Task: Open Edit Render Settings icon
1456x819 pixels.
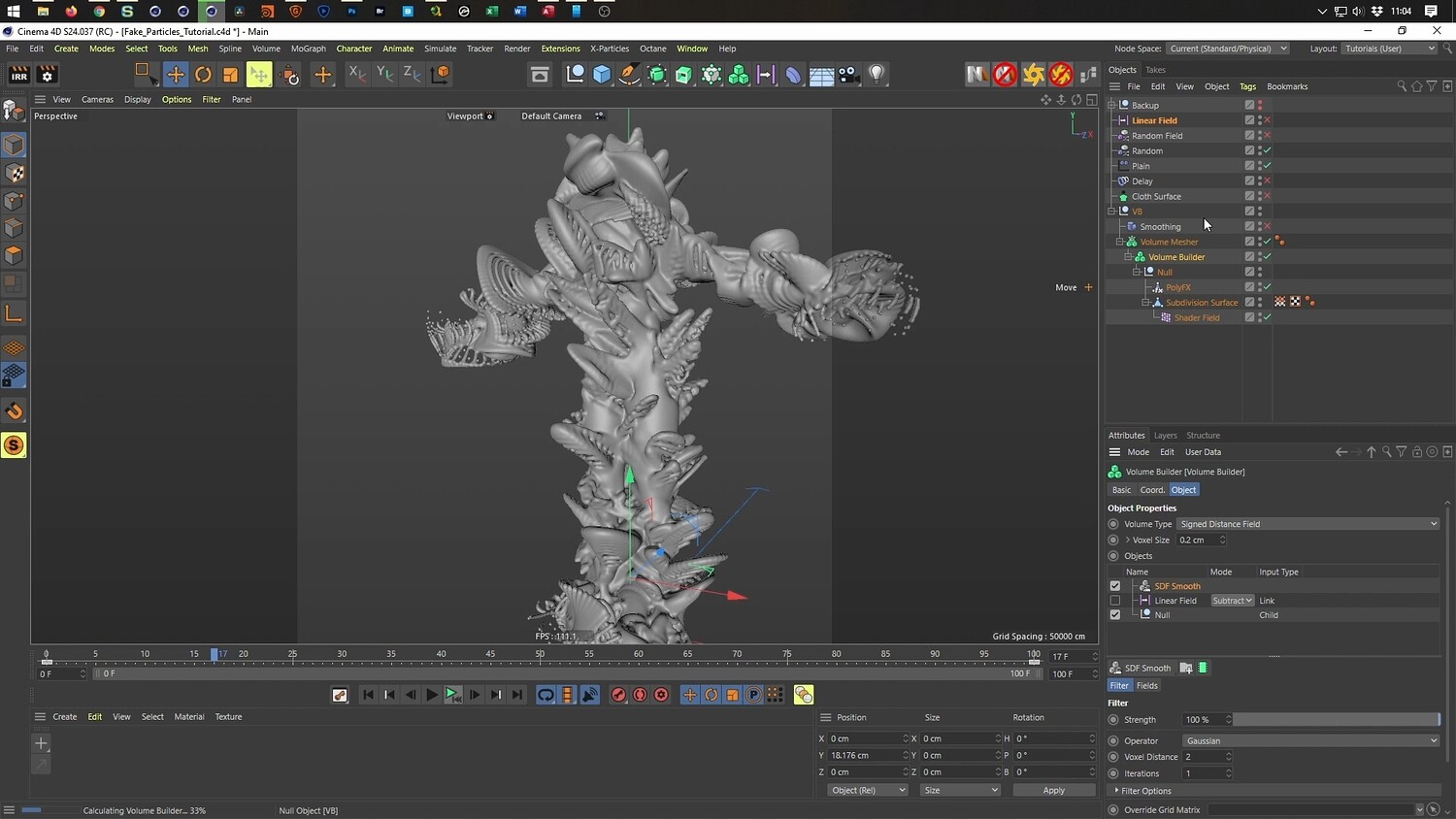Action: click(x=47, y=75)
